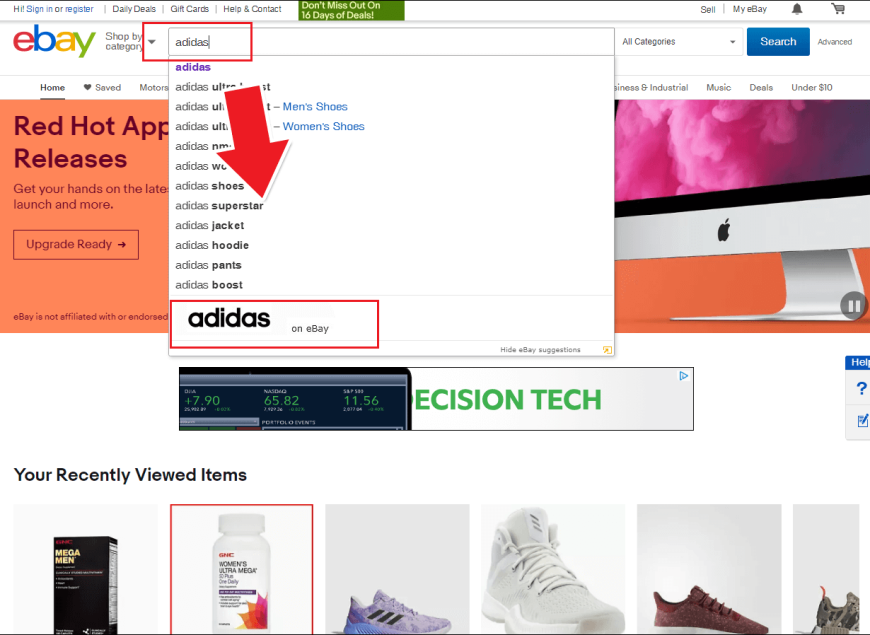The width and height of the screenshot is (870, 635).
Task: Click the AdChoices icon on the ad
Action: [x=684, y=376]
